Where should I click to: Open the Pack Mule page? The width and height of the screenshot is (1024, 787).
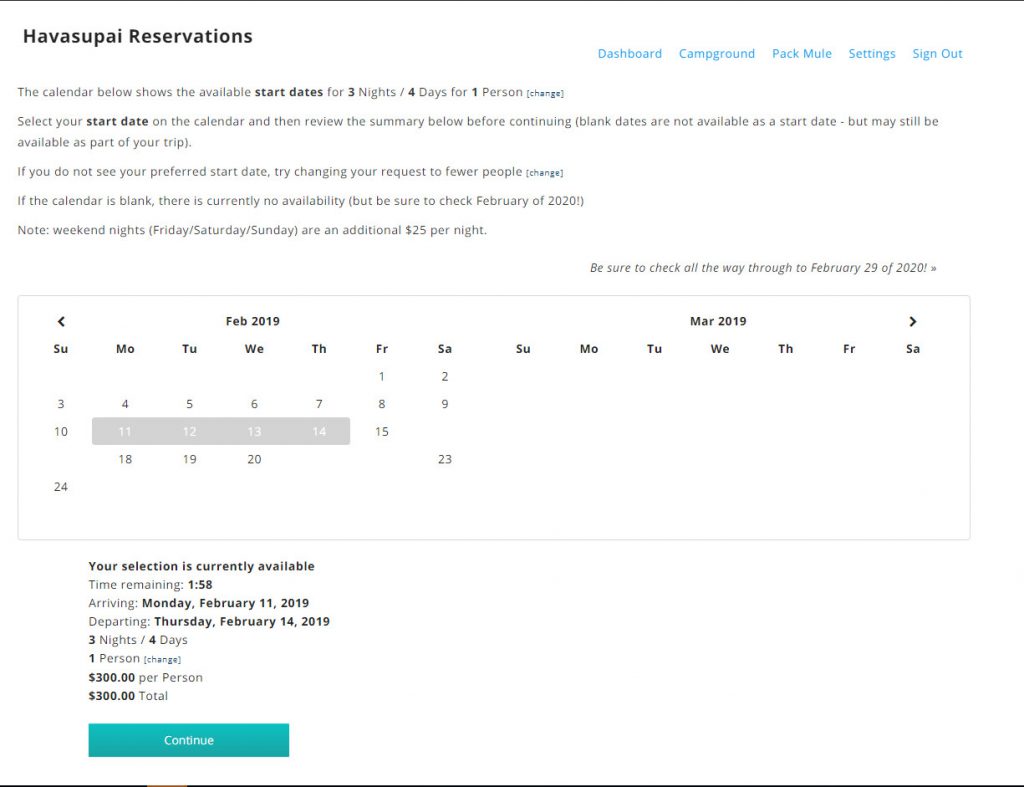click(801, 54)
